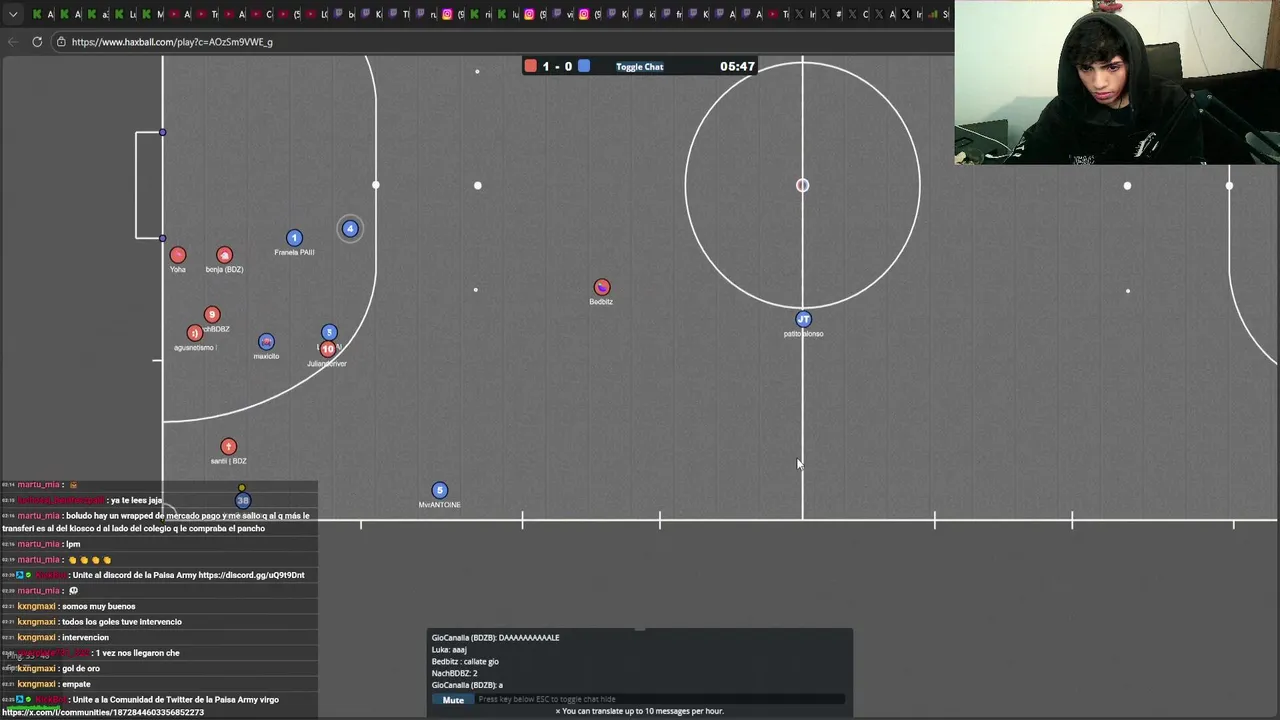Open the browser tab list chevron
This screenshot has width=1280, height=720.
coord(13,14)
